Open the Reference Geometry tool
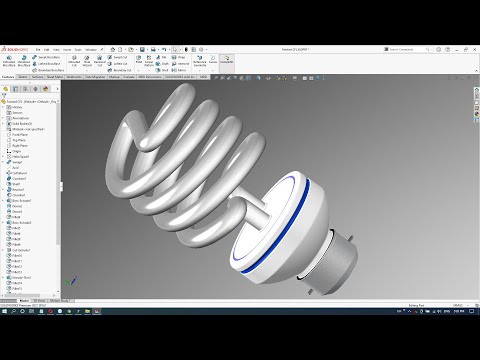Image resolution: width=480 pixels, height=360 pixels. click(200, 61)
